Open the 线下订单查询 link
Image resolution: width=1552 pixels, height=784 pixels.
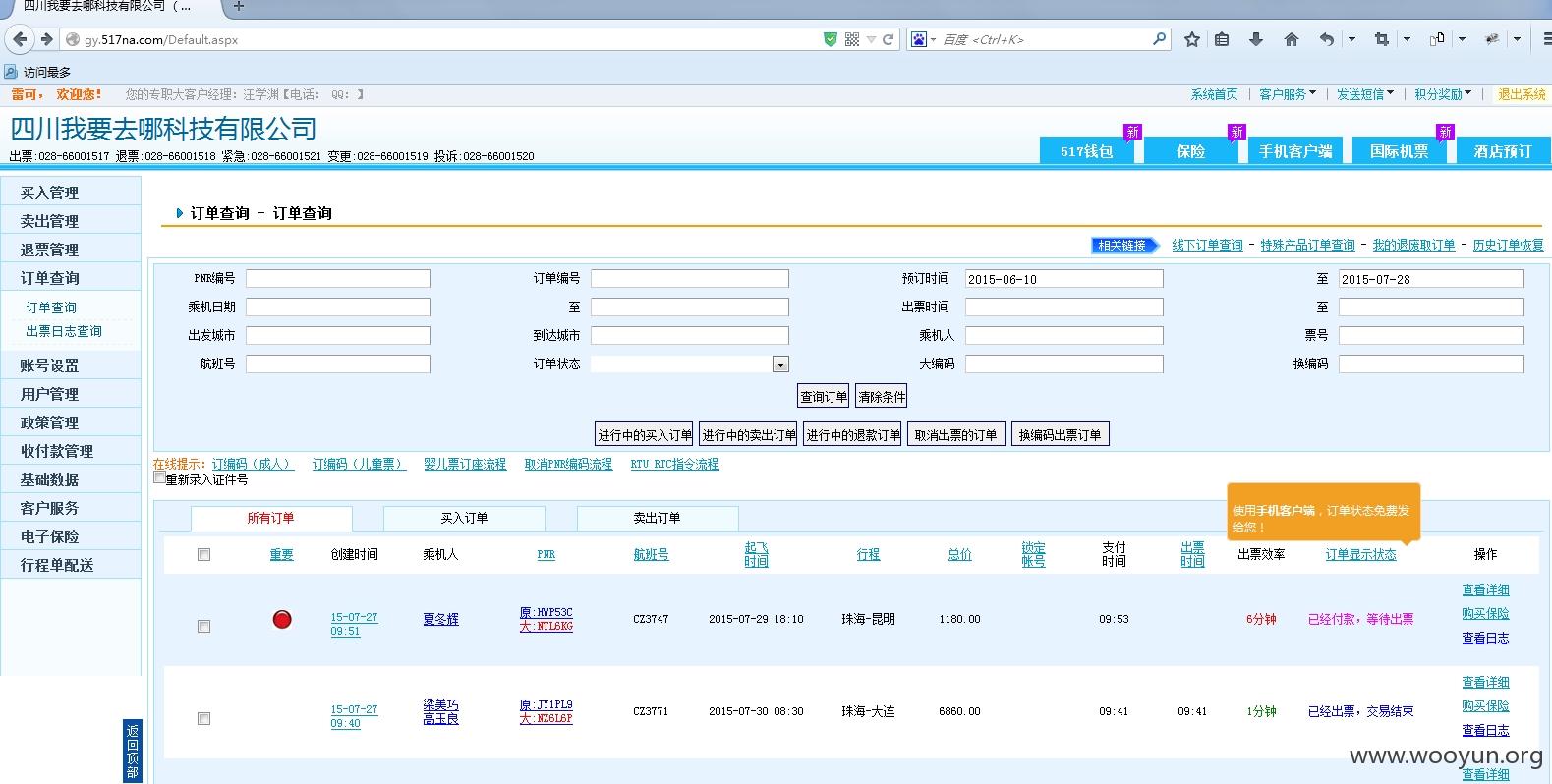pyautogui.click(x=1207, y=245)
